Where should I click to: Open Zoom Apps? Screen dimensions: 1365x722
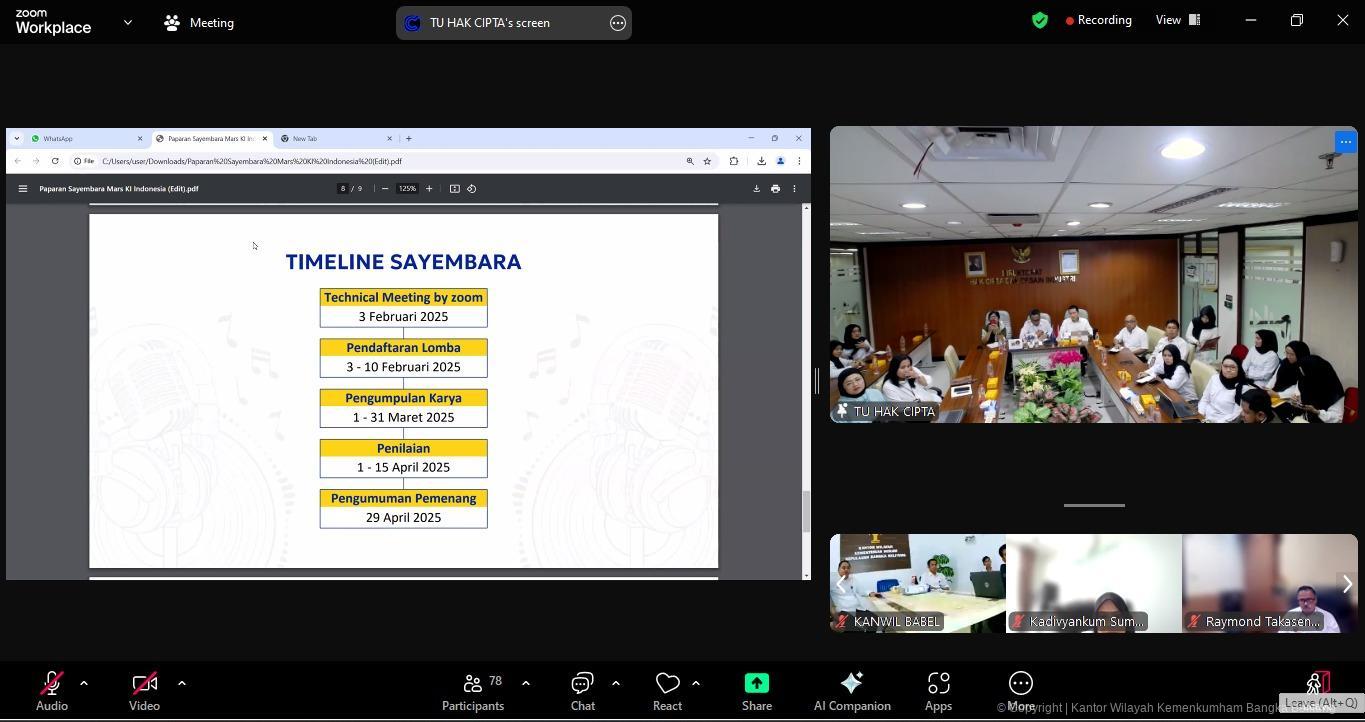click(938, 691)
